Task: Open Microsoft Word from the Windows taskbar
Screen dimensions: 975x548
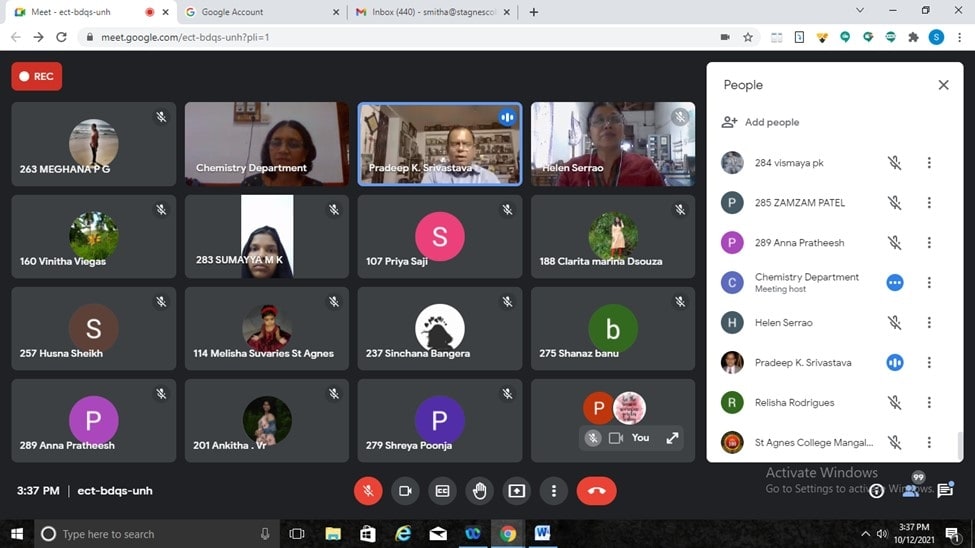Action: (x=542, y=534)
